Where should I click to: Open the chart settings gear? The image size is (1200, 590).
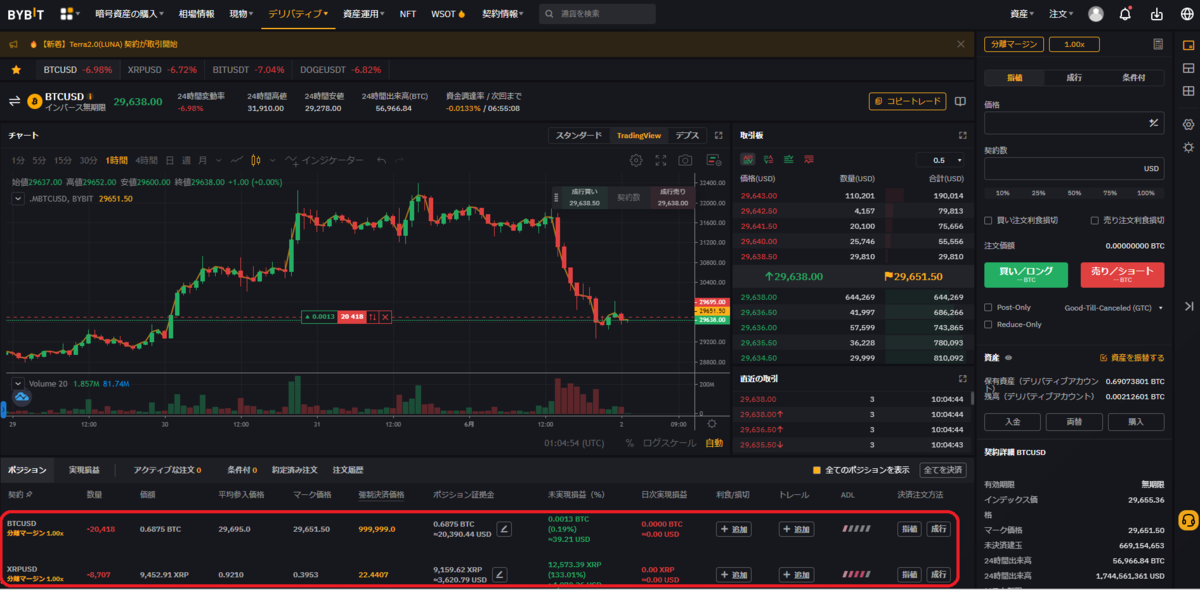click(636, 160)
